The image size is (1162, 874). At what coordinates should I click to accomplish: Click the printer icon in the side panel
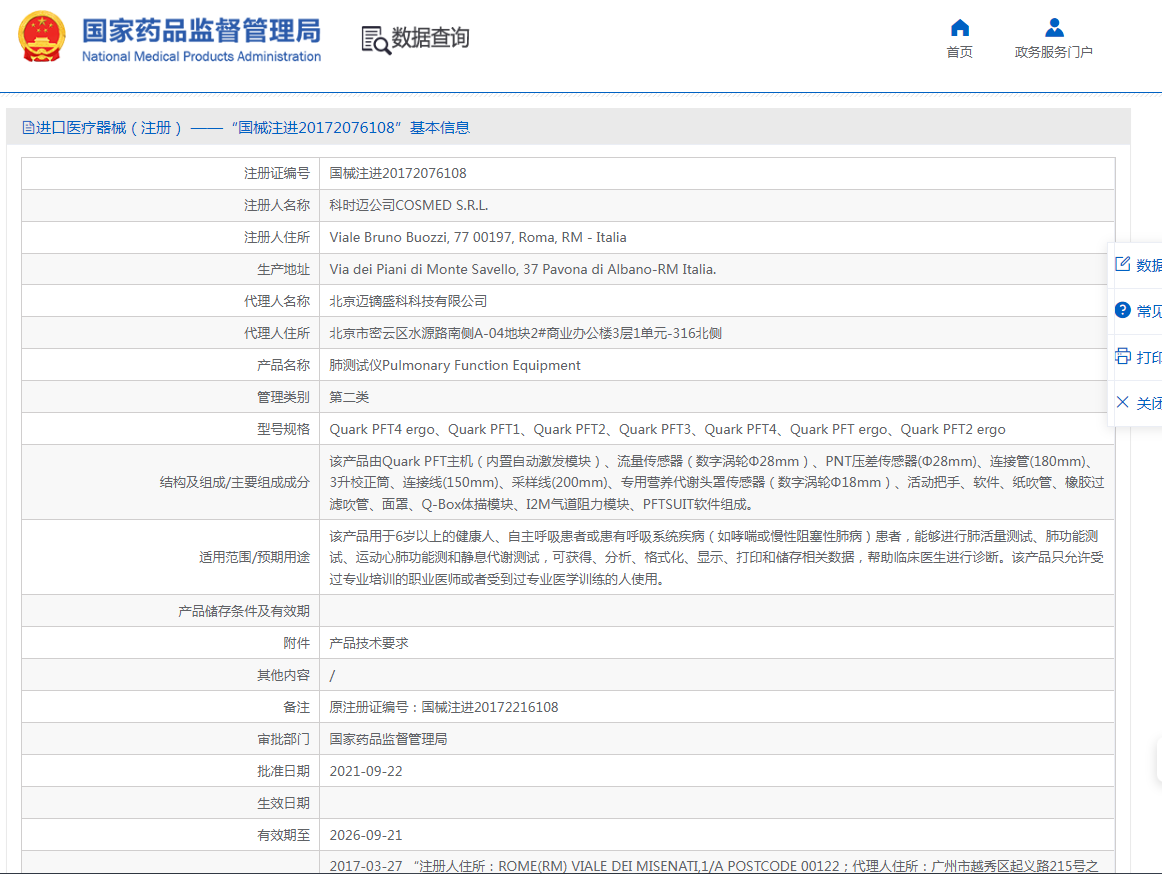(x=1123, y=356)
